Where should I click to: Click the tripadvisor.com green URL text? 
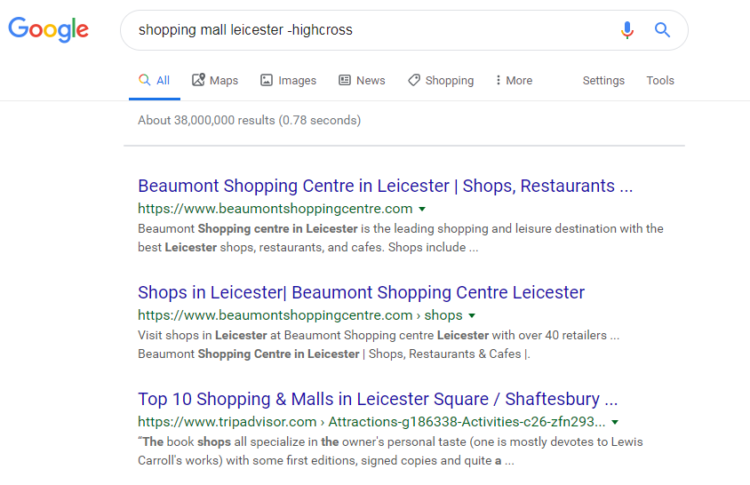click(370, 422)
